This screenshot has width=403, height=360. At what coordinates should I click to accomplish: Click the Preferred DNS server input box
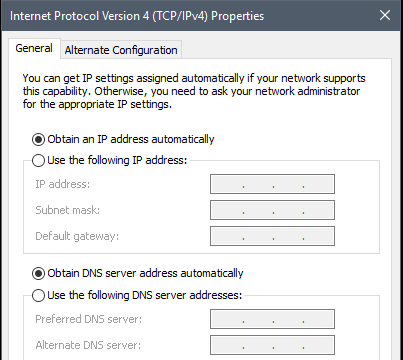pos(272,319)
